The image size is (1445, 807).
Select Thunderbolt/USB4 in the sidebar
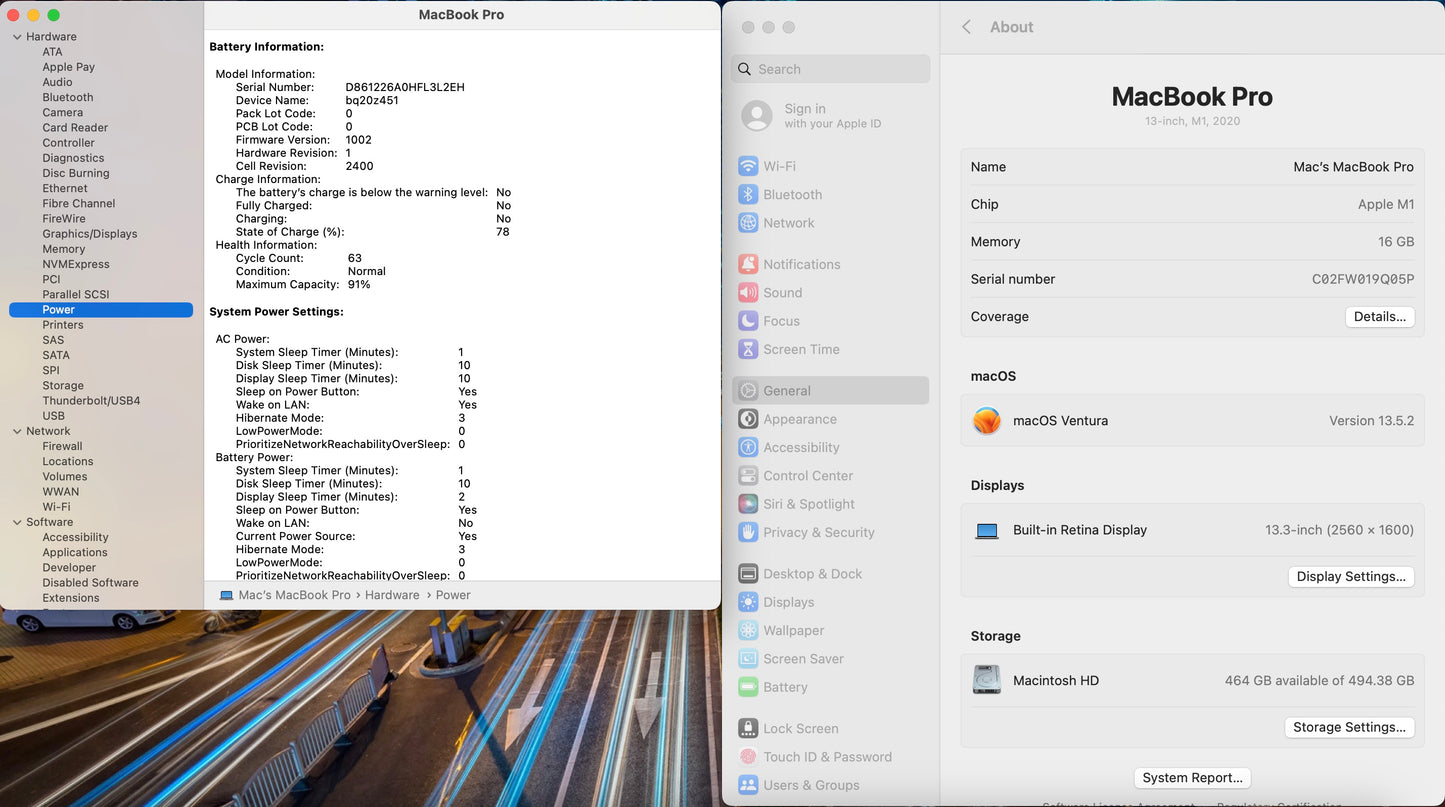point(91,401)
